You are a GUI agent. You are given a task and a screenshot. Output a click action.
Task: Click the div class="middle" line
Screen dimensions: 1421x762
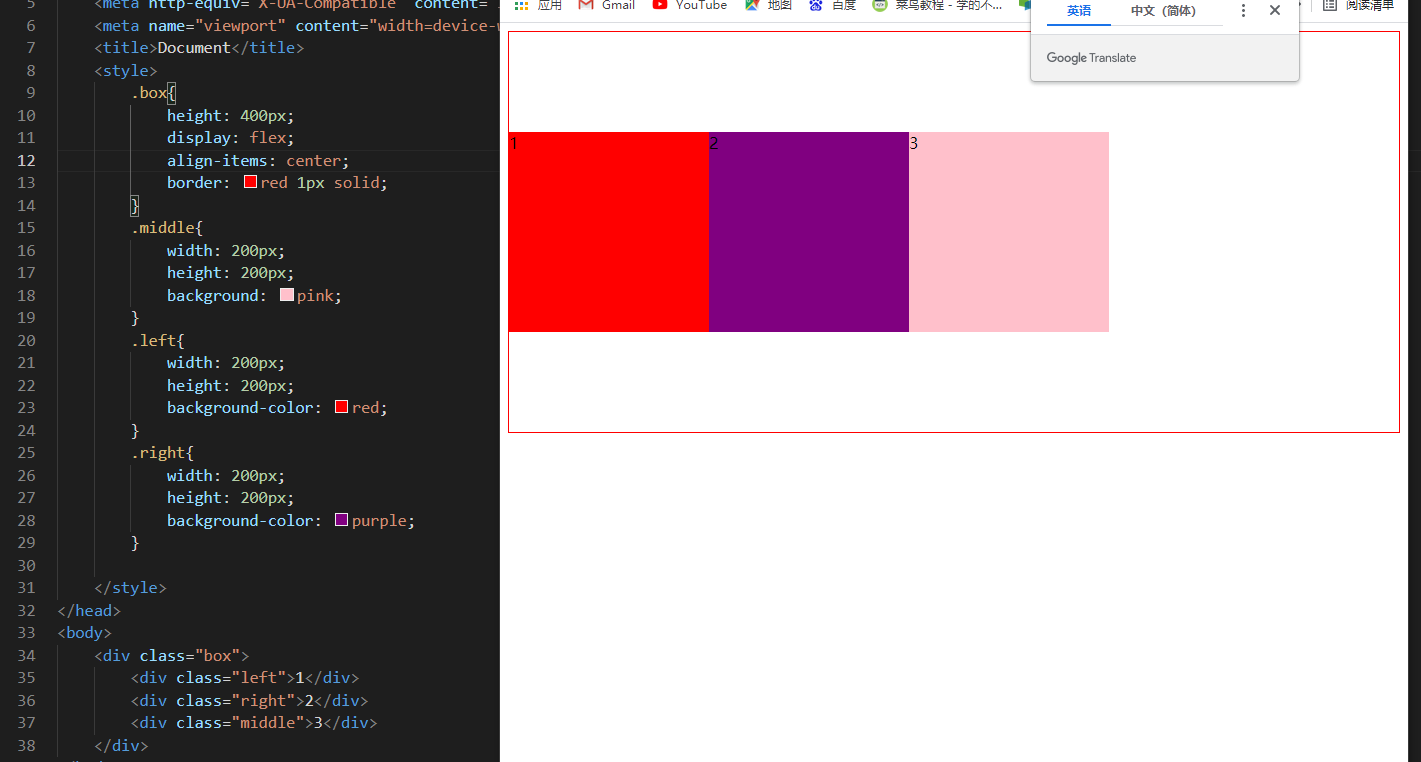point(254,723)
